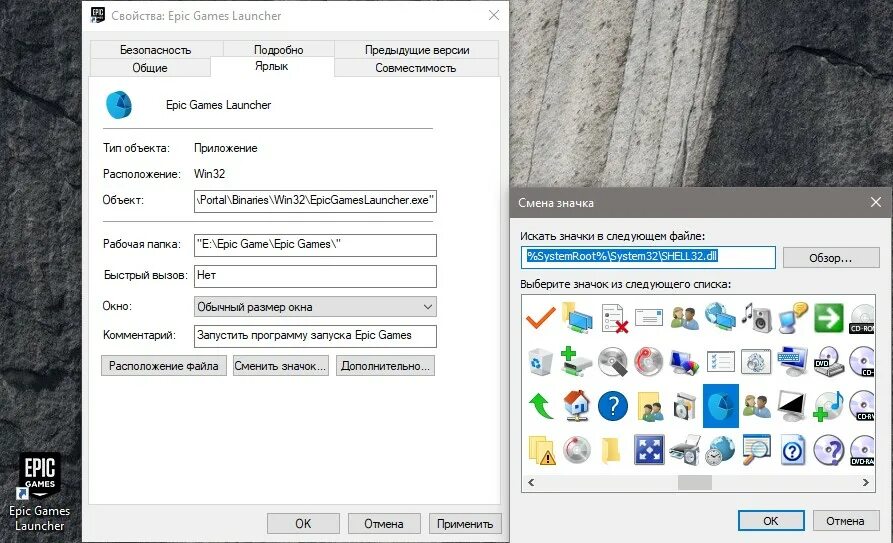The width and height of the screenshot is (893, 543).
Task: Switch to the Общие tab
Action: 150,68
